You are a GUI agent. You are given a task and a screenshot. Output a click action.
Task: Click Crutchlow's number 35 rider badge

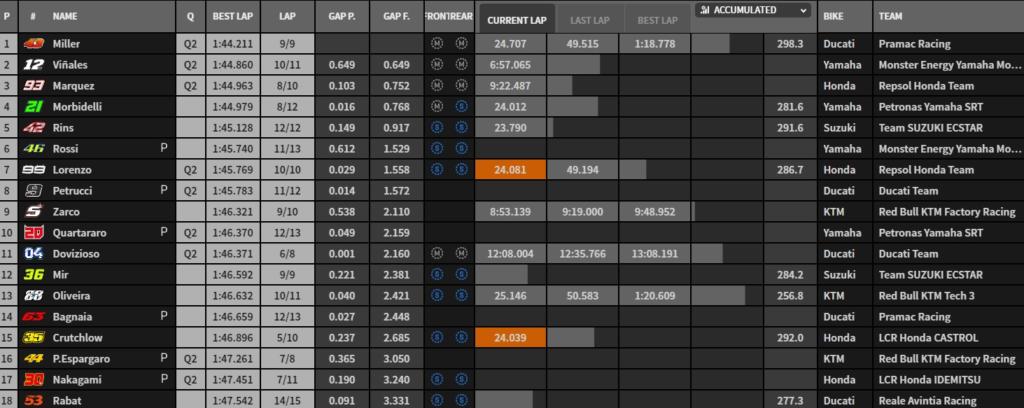click(33, 337)
